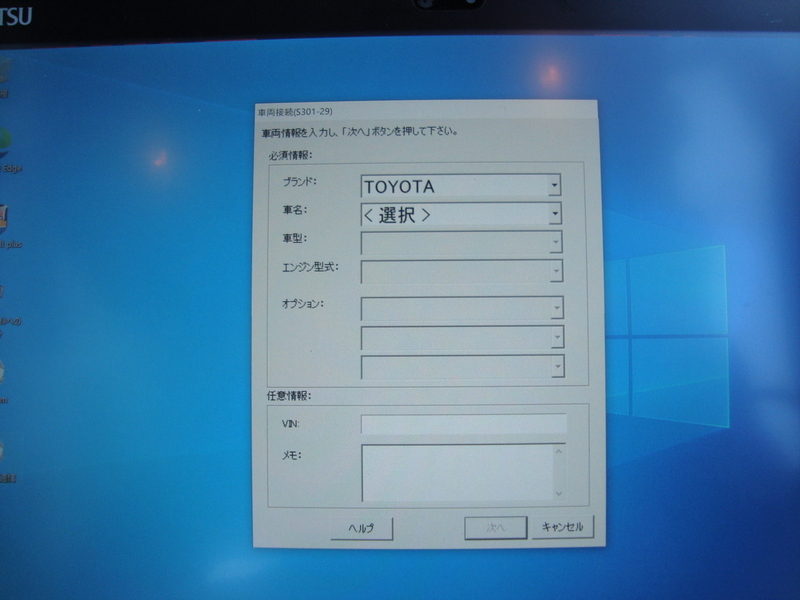The image size is (800, 600).
Task: Click inside the メモ text area
Action: click(458, 473)
